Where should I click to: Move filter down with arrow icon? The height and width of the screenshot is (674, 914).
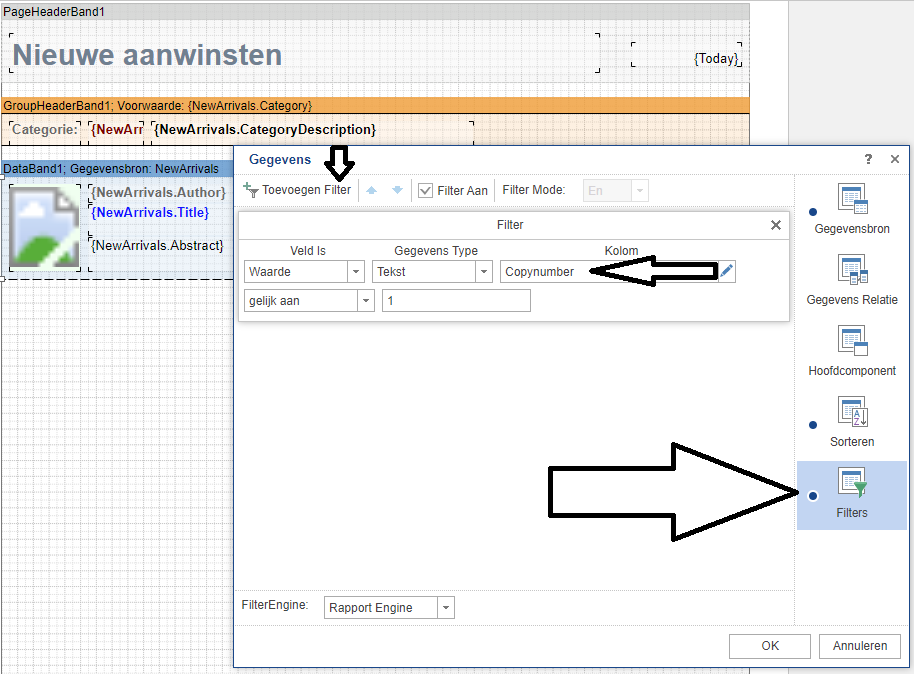(397, 190)
